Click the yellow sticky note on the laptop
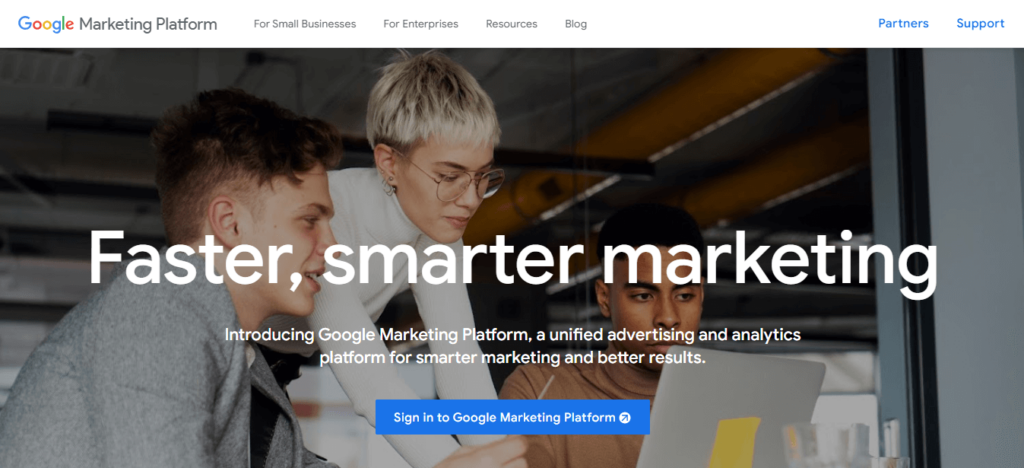Screen dimensions: 1024x468 click(734, 442)
